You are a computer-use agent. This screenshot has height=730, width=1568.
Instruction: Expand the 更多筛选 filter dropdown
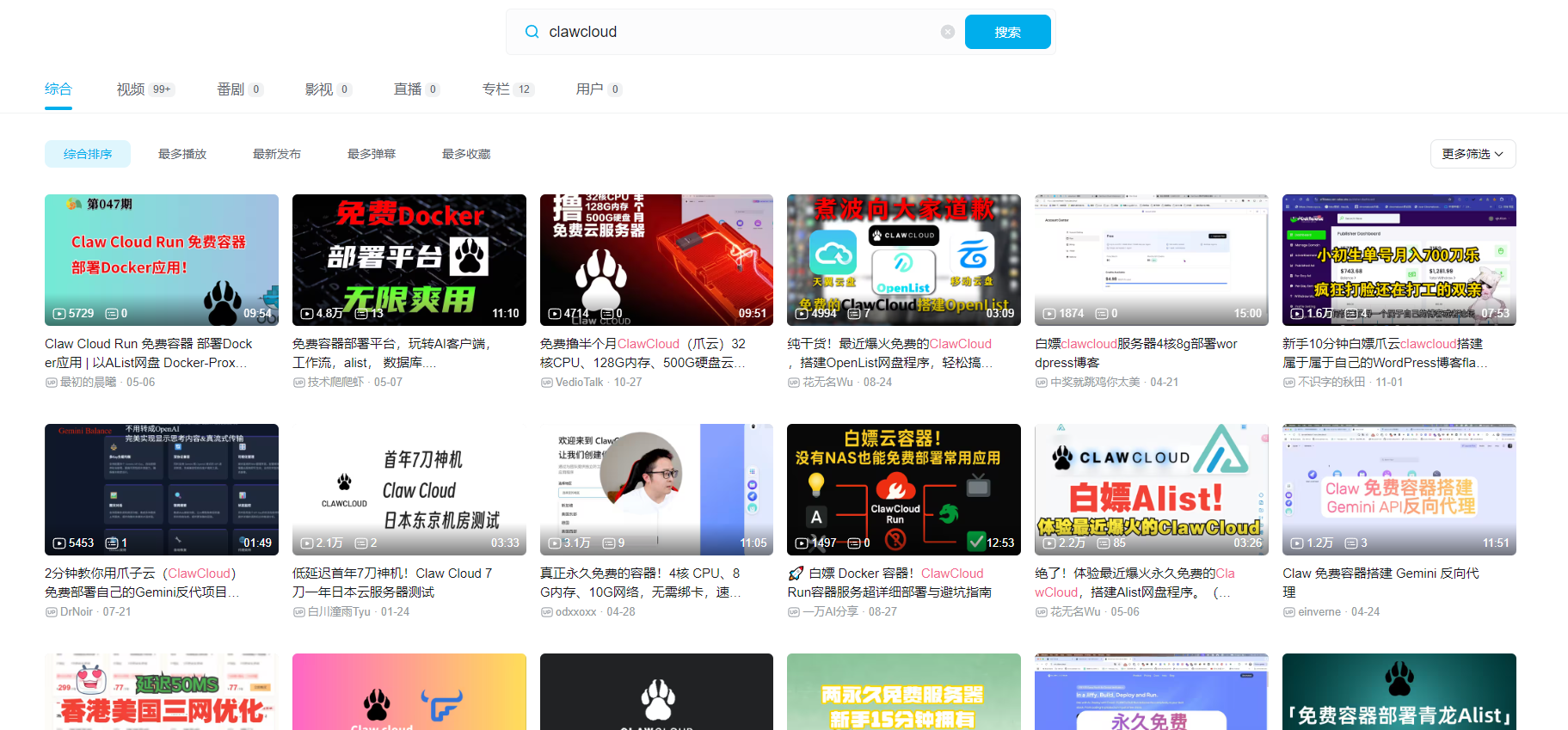(1472, 154)
